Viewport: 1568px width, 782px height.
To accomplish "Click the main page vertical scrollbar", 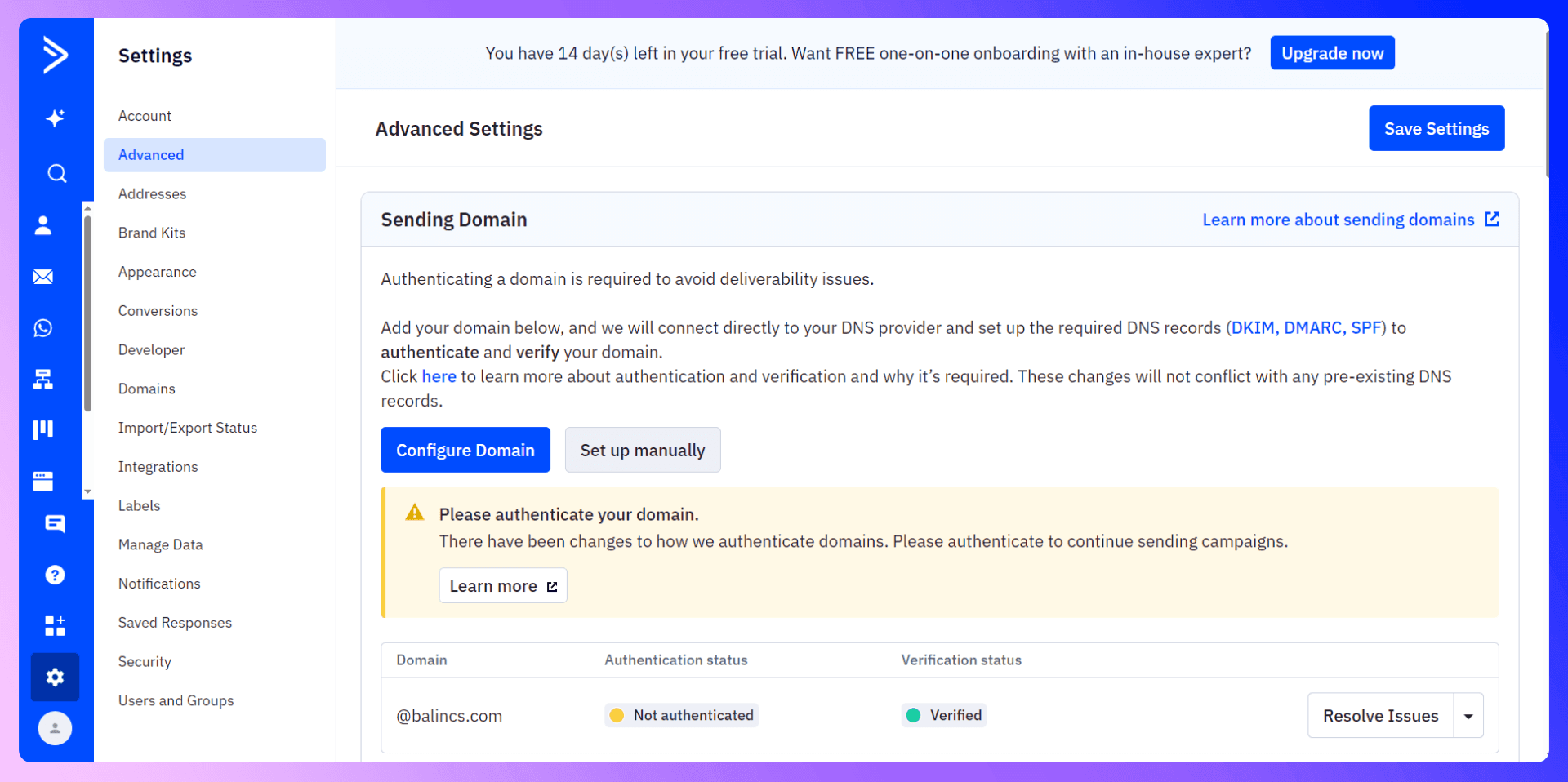I will (1546, 106).
